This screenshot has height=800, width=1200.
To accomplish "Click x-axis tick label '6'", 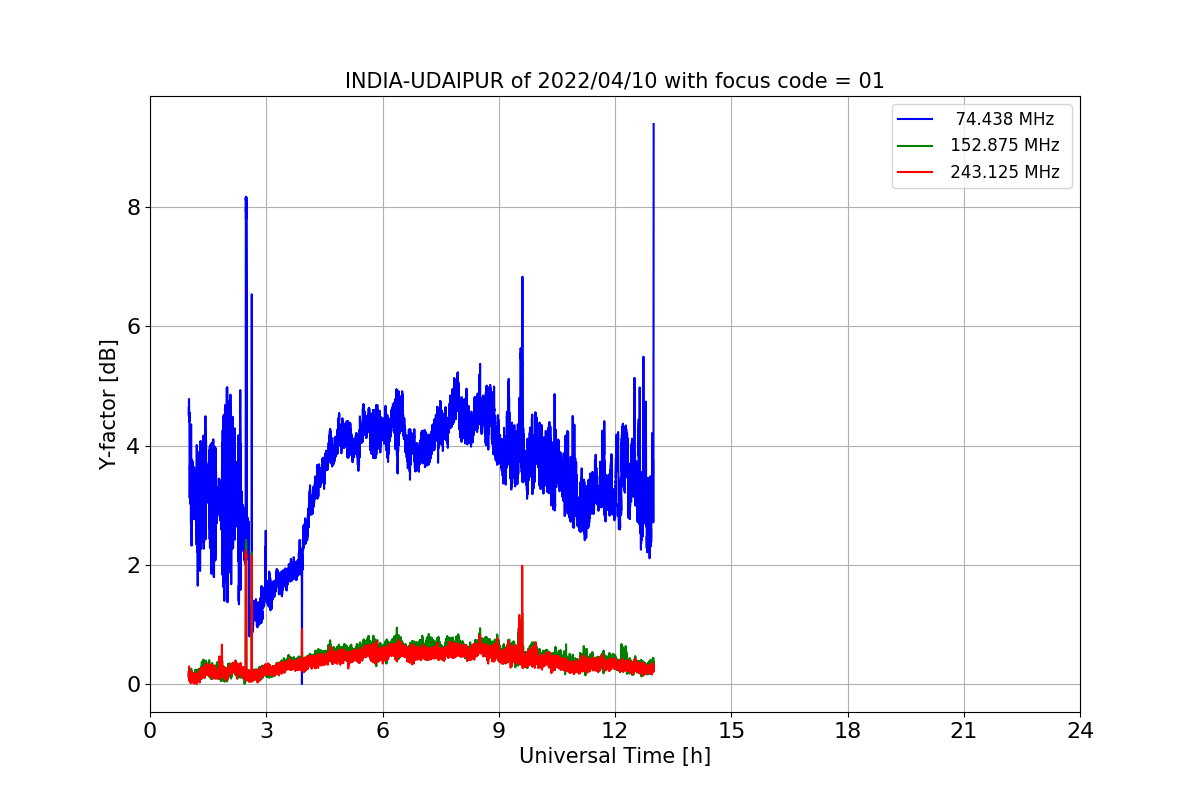I will point(382,731).
